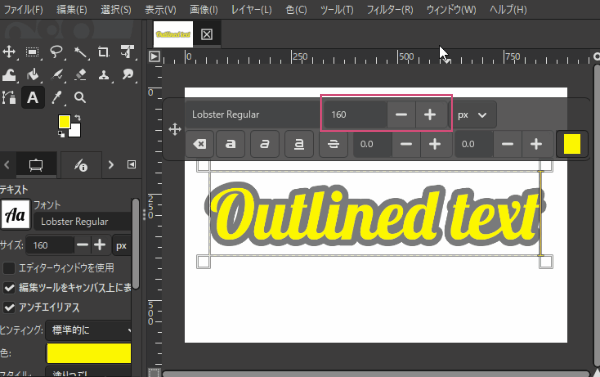Open the フィルター(R) menu
This screenshot has height=377, width=600.
coord(390,9)
